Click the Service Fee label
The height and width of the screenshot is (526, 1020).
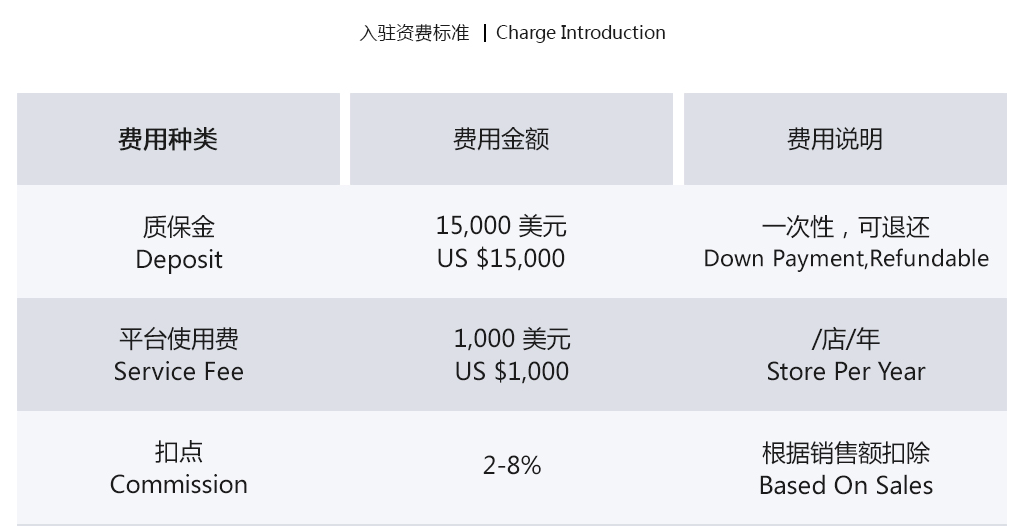point(178,371)
